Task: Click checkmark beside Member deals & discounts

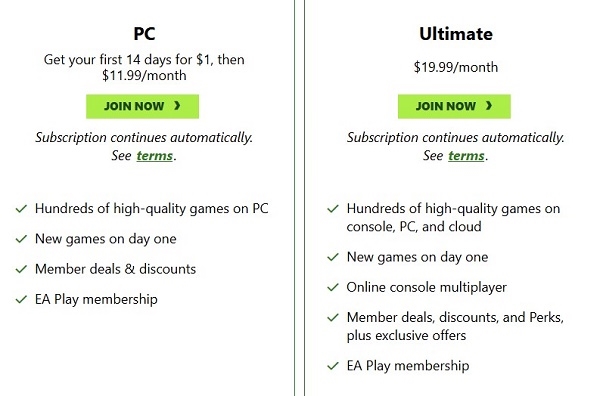Action: pyautogui.click(x=21, y=269)
